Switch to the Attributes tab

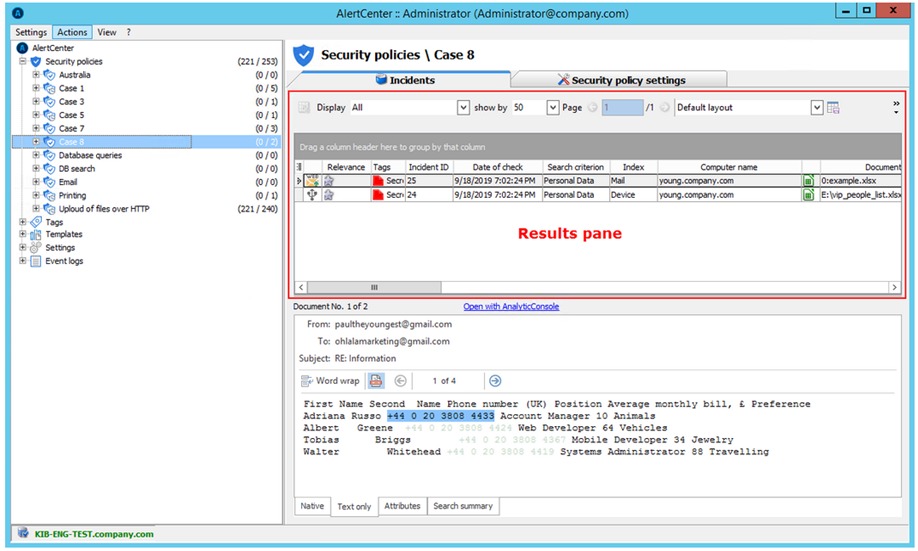(x=402, y=506)
